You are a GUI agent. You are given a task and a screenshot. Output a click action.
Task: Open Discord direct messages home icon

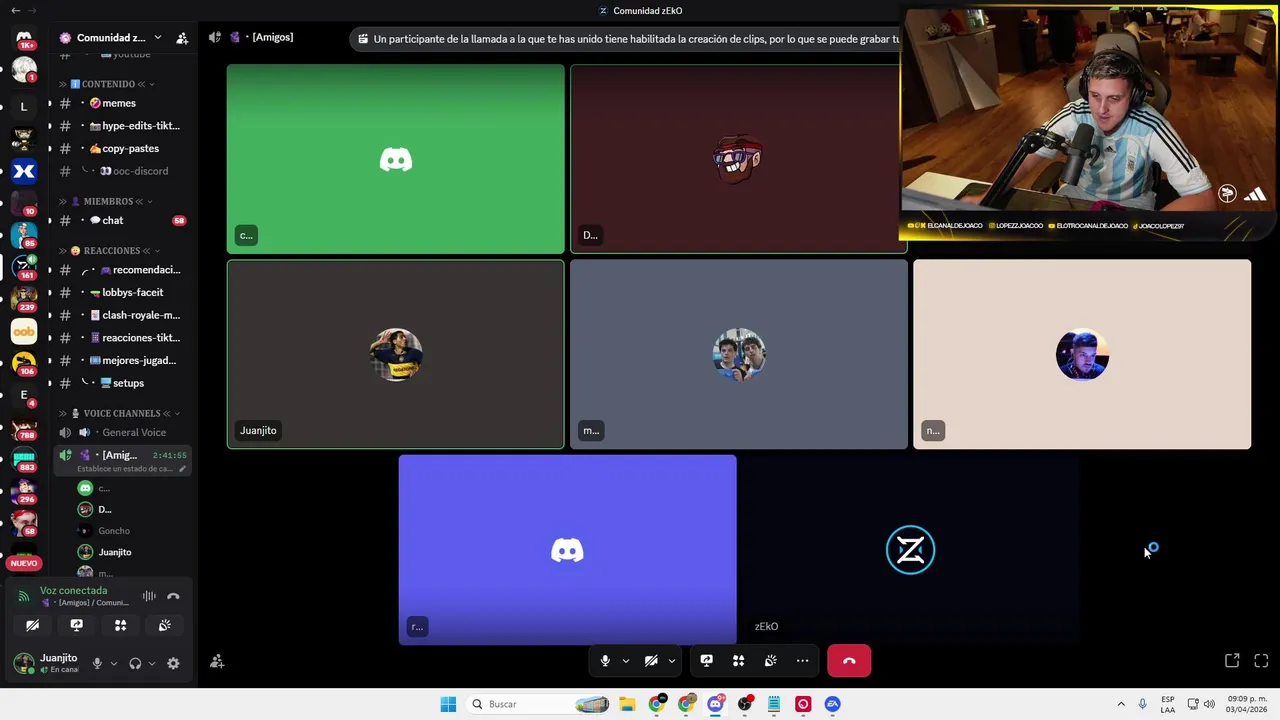pos(24,38)
